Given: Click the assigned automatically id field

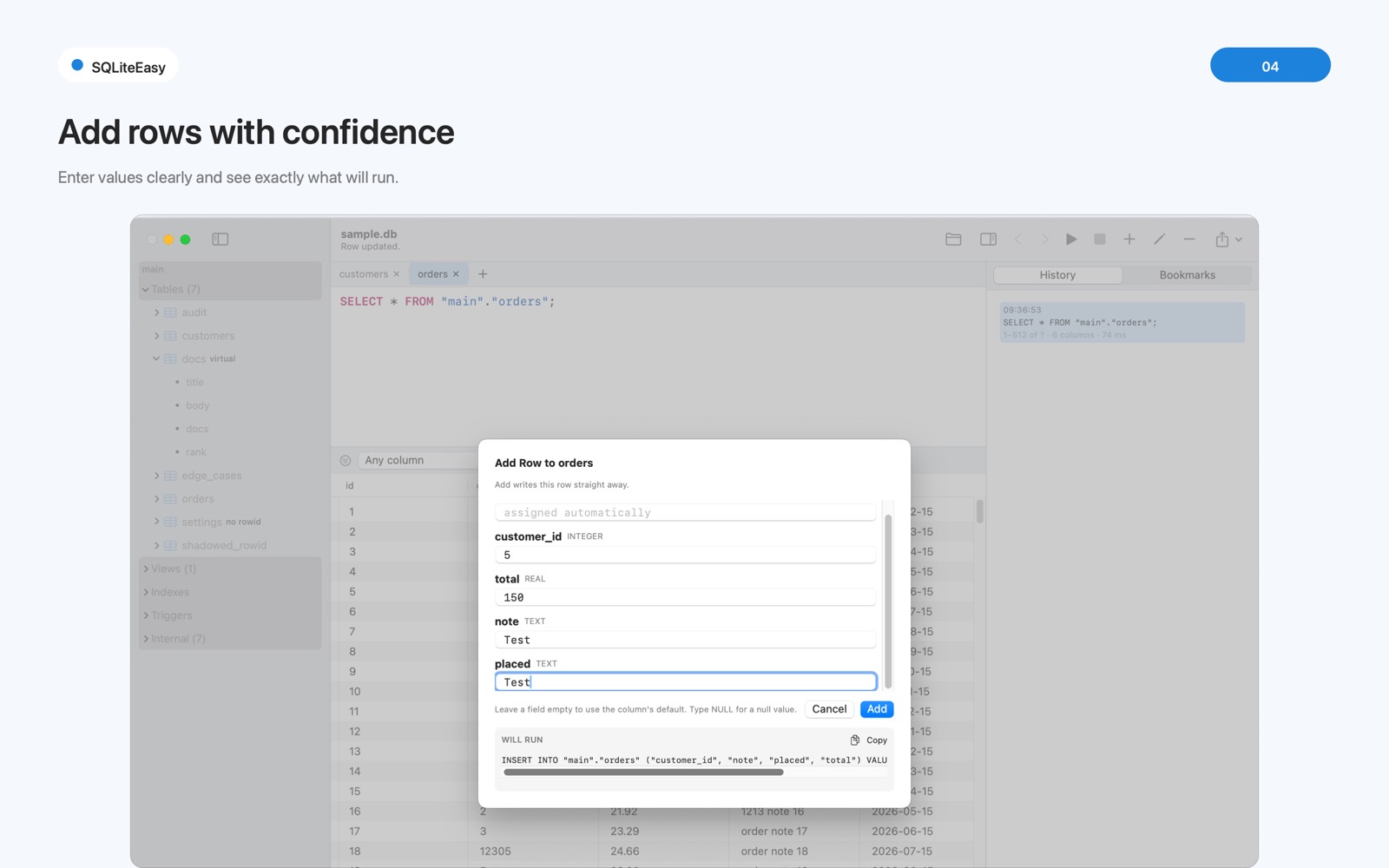Looking at the screenshot, I should click(685, 513).
